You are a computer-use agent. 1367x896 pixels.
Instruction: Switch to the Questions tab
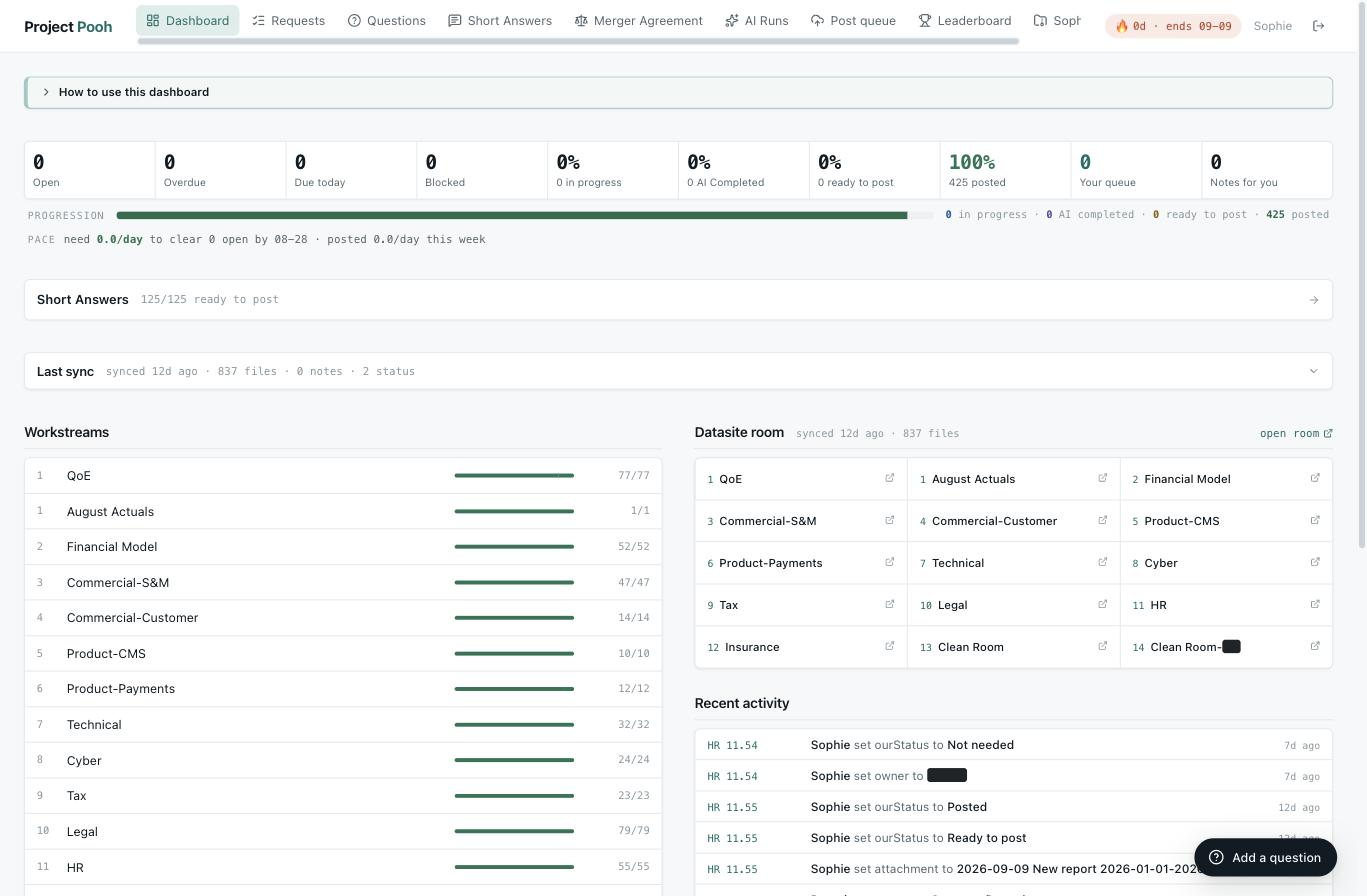386,20
